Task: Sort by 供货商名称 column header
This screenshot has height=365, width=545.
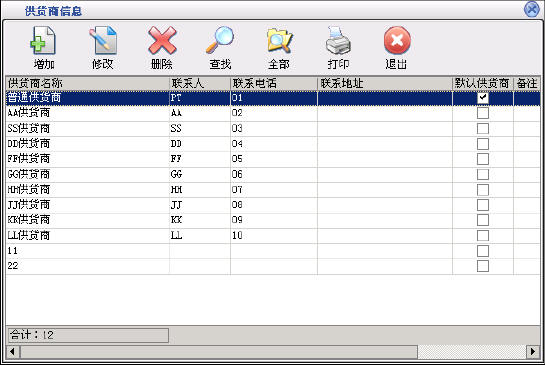Action: click(88, 83)
